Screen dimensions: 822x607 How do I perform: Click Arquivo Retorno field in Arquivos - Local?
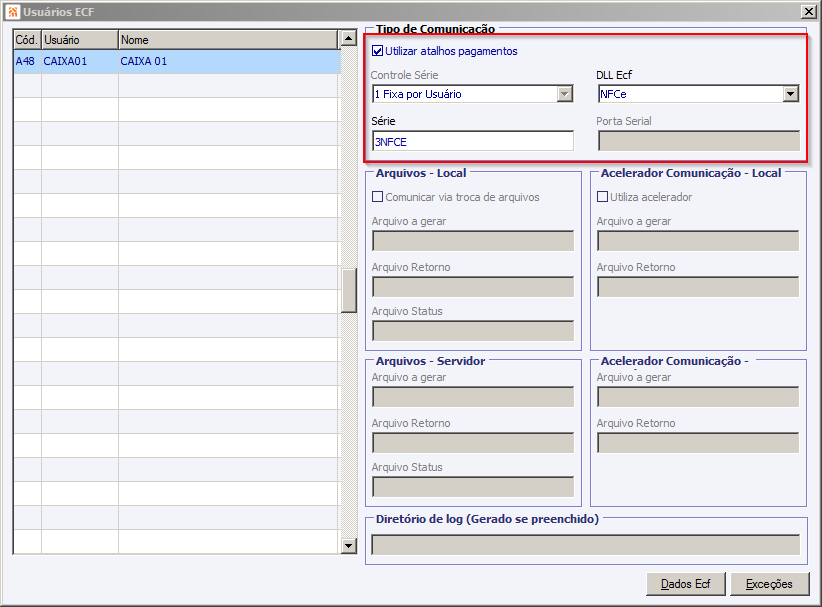point(473,287)
